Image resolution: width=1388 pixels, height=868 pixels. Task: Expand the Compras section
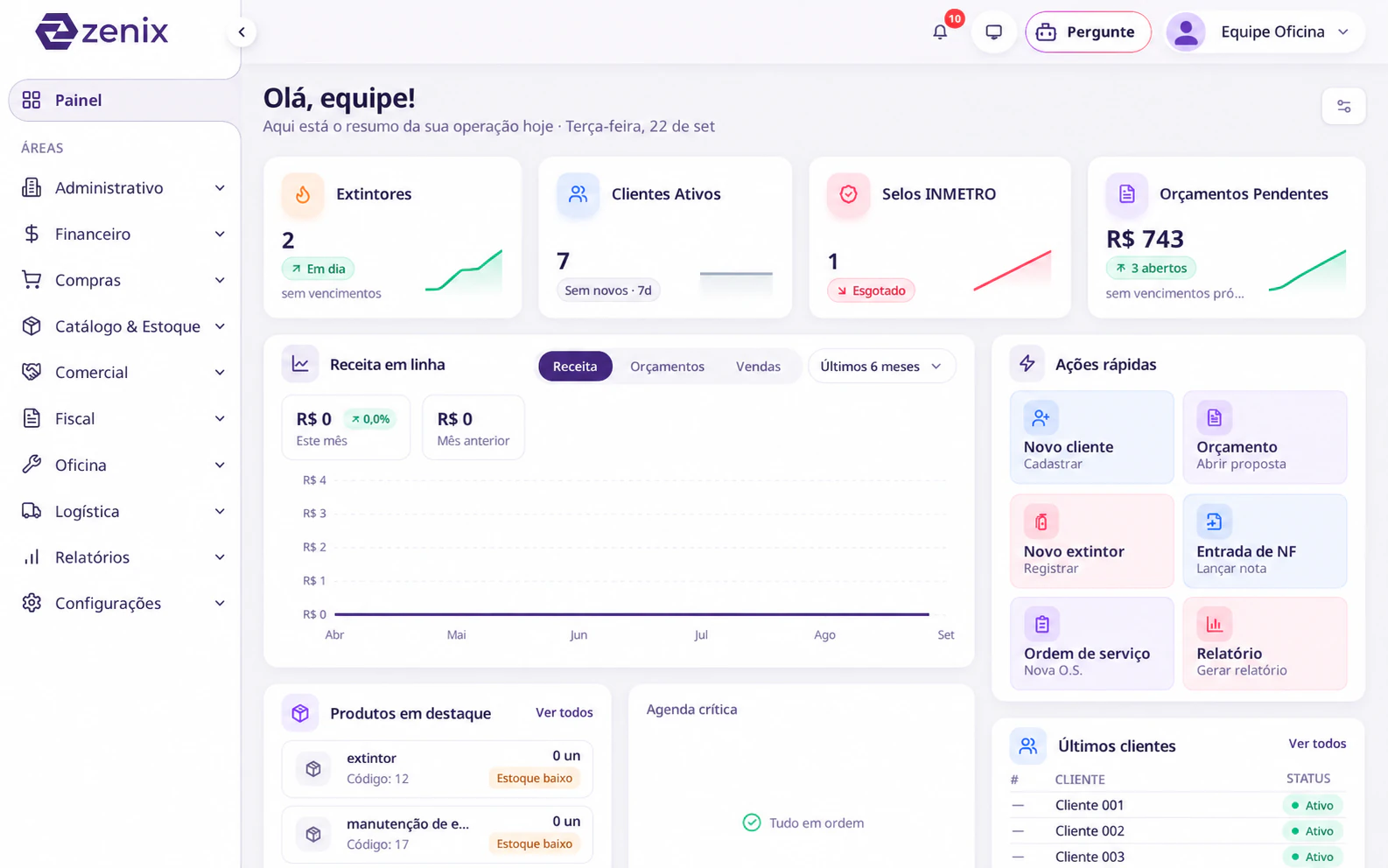click(123, 280)
